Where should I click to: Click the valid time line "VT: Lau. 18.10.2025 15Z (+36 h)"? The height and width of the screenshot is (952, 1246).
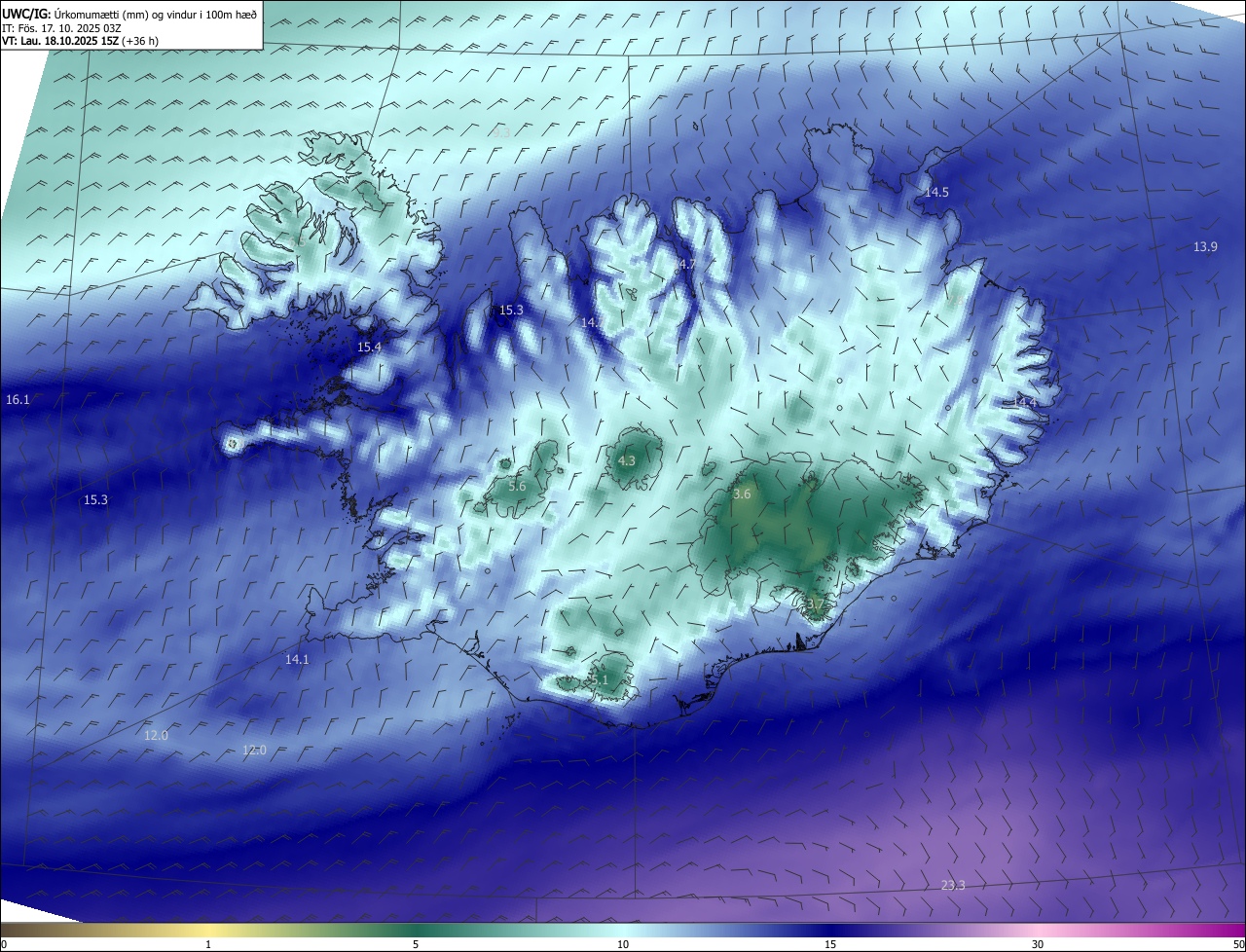tap(81, 41)
